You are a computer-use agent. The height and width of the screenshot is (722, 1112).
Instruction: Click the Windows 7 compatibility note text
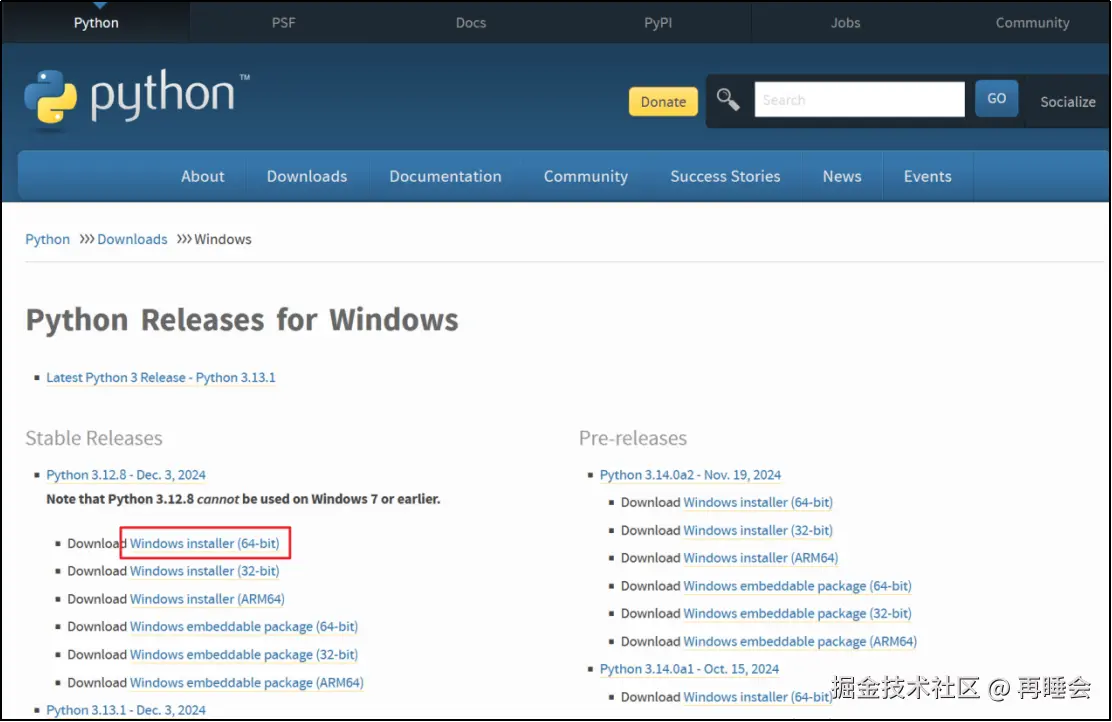pyautogui.click(x=243, y=499)
